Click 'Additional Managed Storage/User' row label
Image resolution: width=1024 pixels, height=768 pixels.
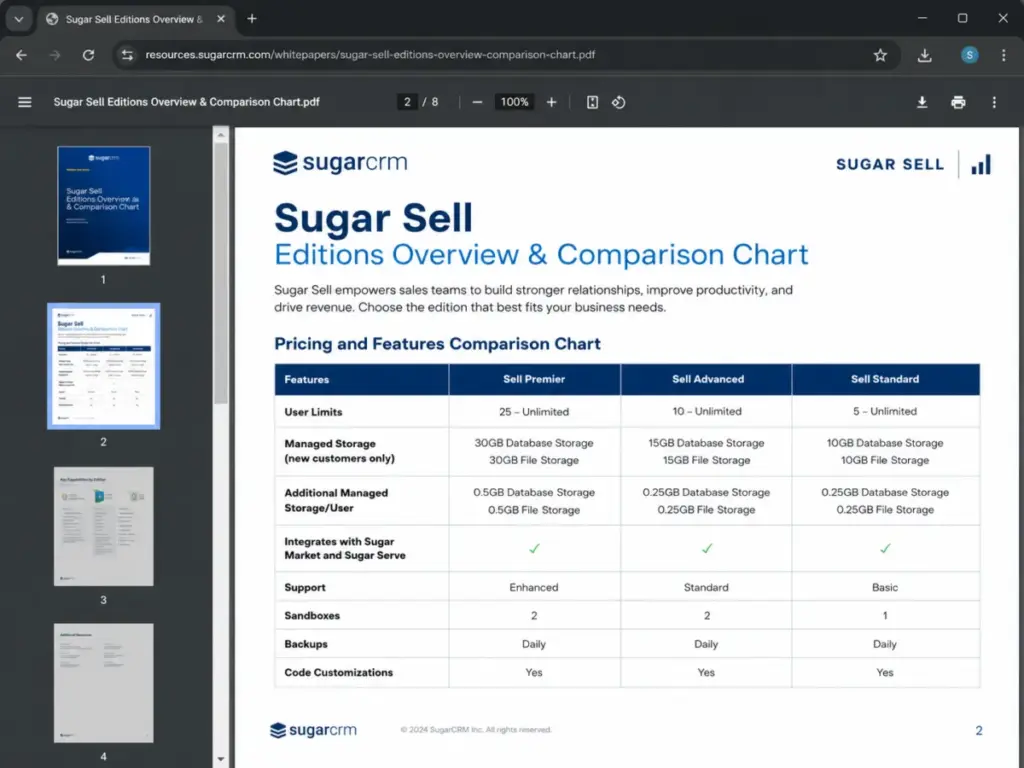[x=336, y=500]
